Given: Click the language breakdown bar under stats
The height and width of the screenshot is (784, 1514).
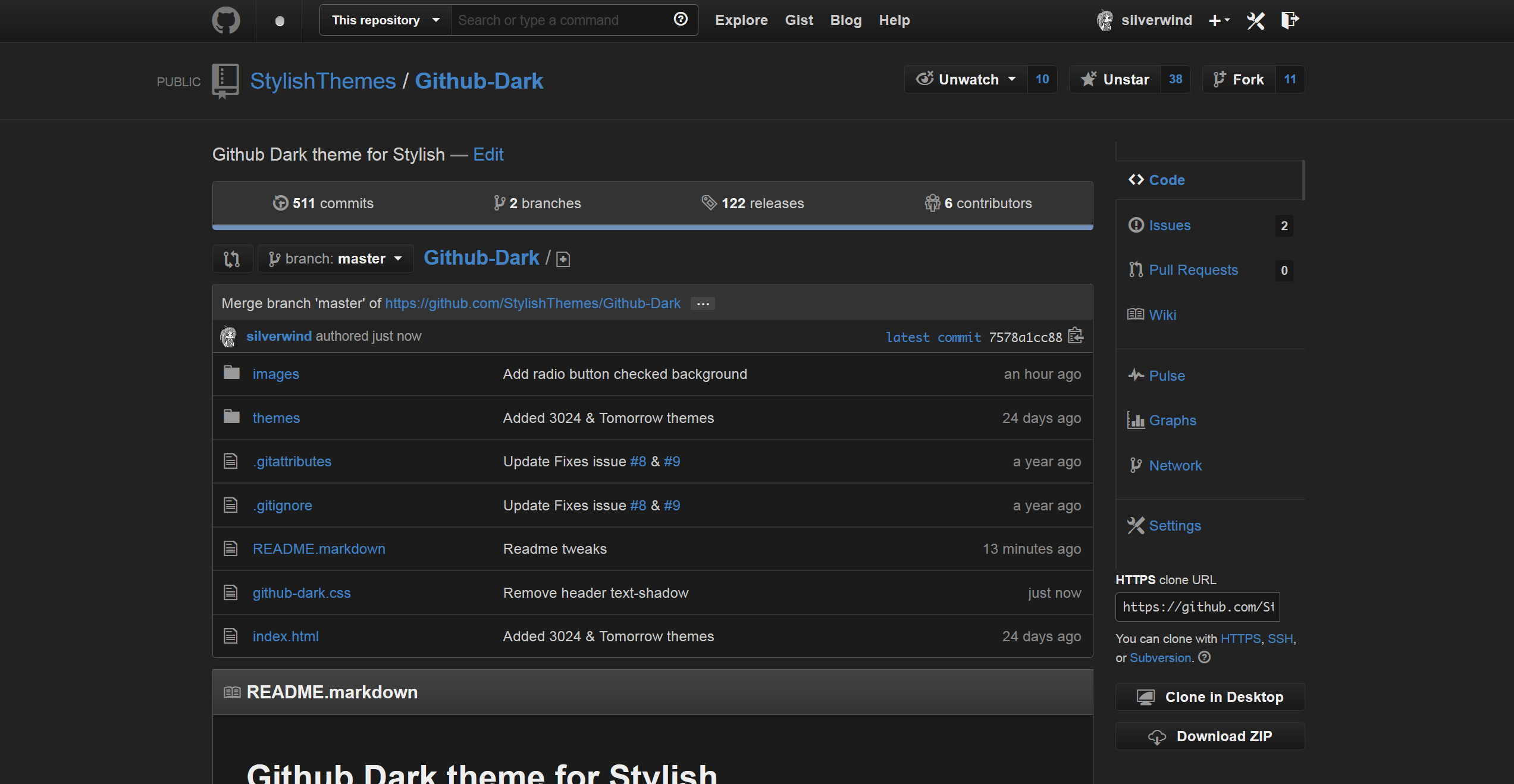Looking at the screenshot, I should click(x=653, y=227).
